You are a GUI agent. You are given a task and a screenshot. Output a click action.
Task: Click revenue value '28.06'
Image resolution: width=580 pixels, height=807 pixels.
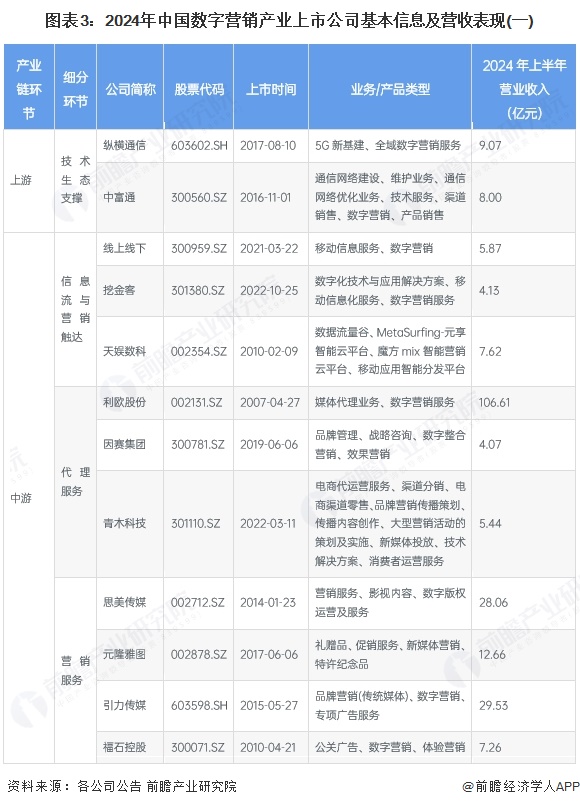point(493,602)
